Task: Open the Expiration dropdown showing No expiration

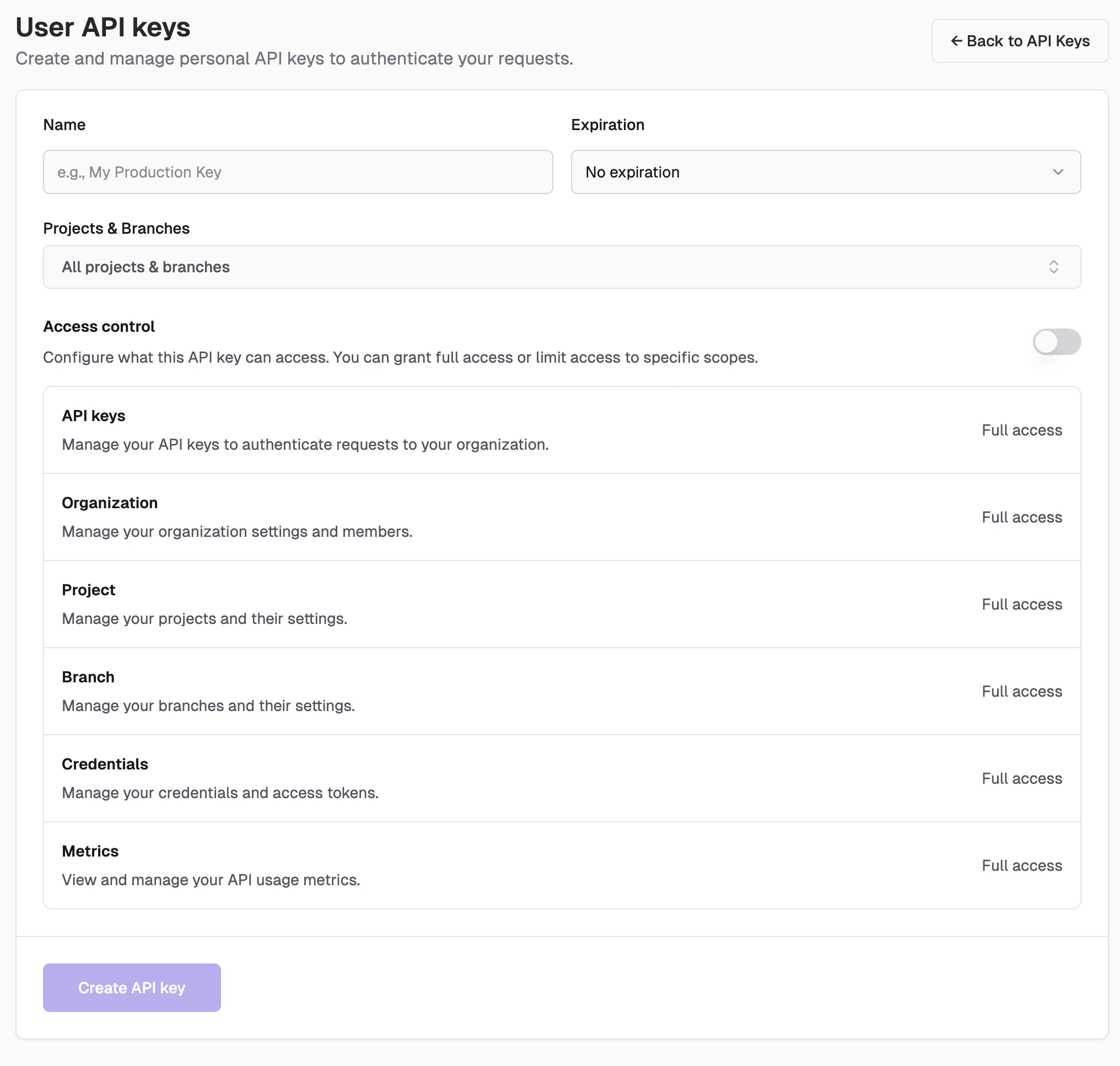Action: (825, 171)
